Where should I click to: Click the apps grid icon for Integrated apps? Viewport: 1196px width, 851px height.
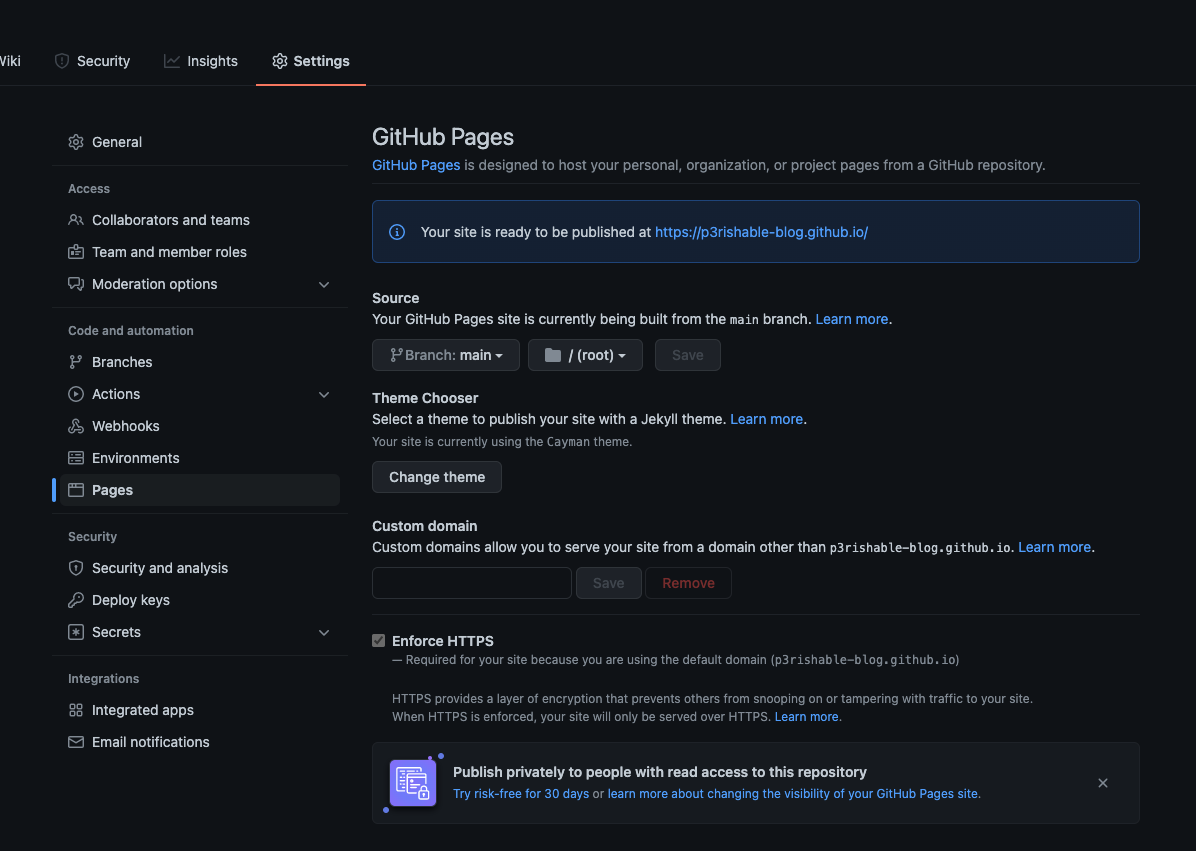click(76, 710)
